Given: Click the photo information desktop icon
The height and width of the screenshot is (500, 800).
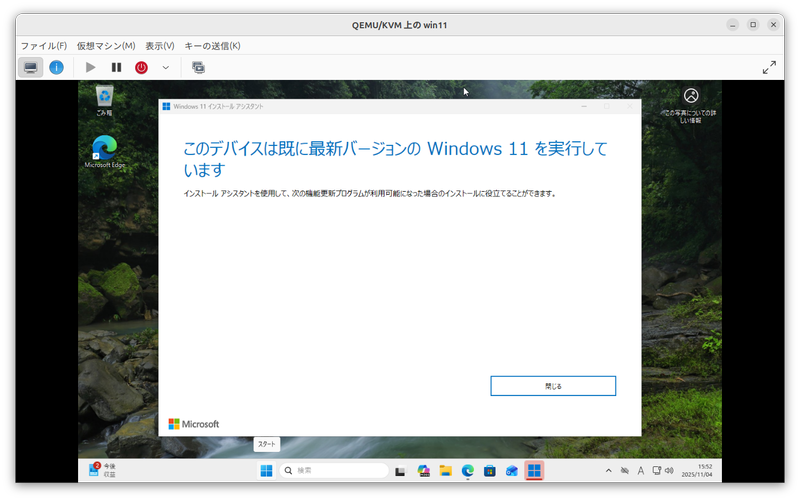Looking at the screenshot, I should pyautogui.click(x=691, y=105).
